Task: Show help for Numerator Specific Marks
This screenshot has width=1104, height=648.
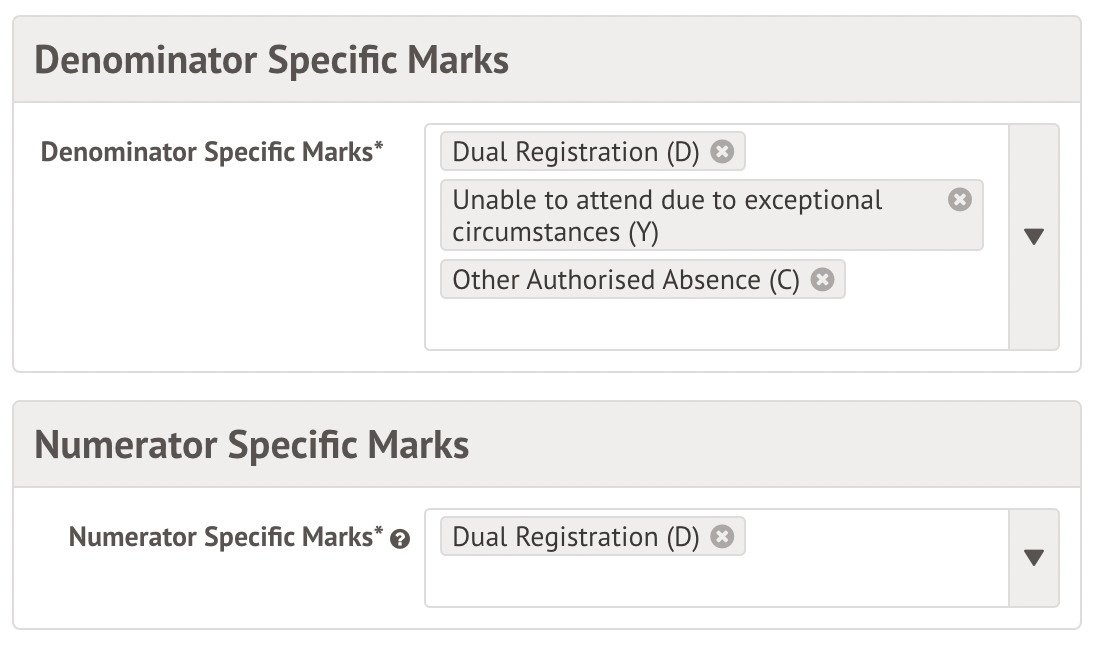Action: [x=400, y=539]
